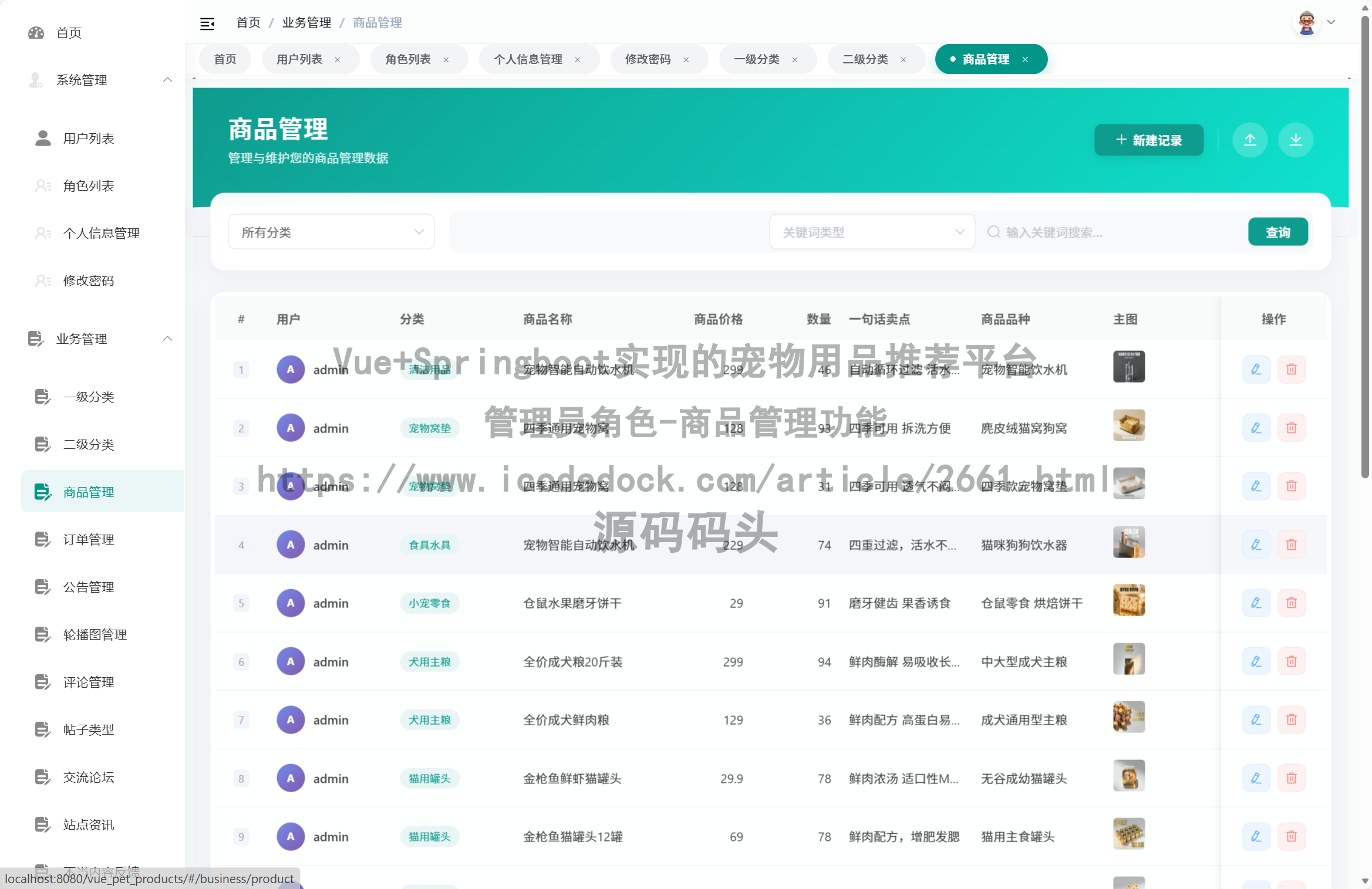Click the upload/import icon in the header

click(x=1250, y=140)
